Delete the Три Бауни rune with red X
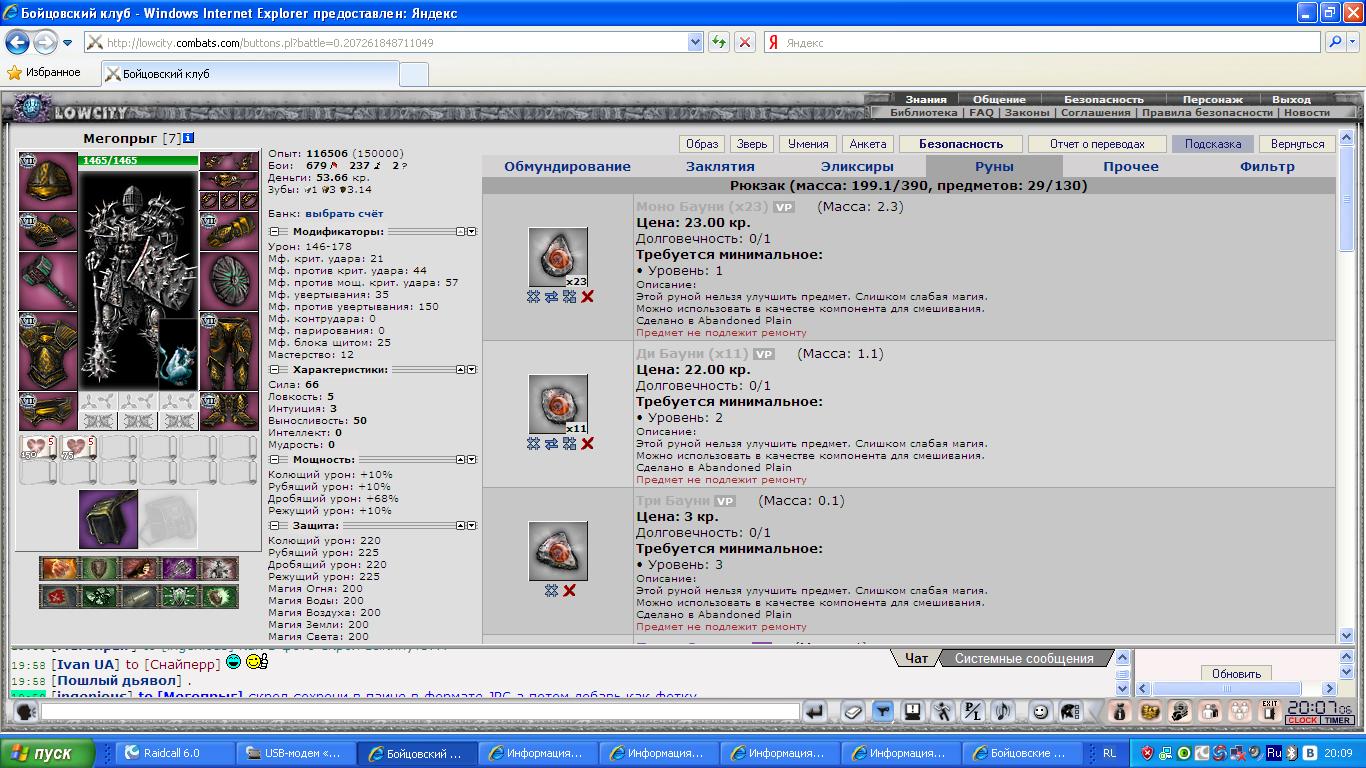The width and height of the screenshot is (1366, 768). coord(569,591)
